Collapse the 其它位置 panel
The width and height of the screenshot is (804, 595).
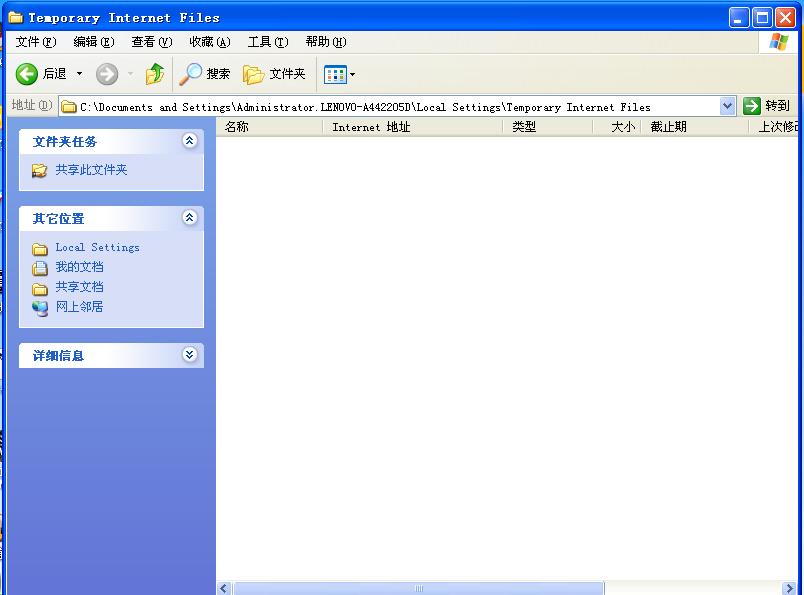click(189, 217)
